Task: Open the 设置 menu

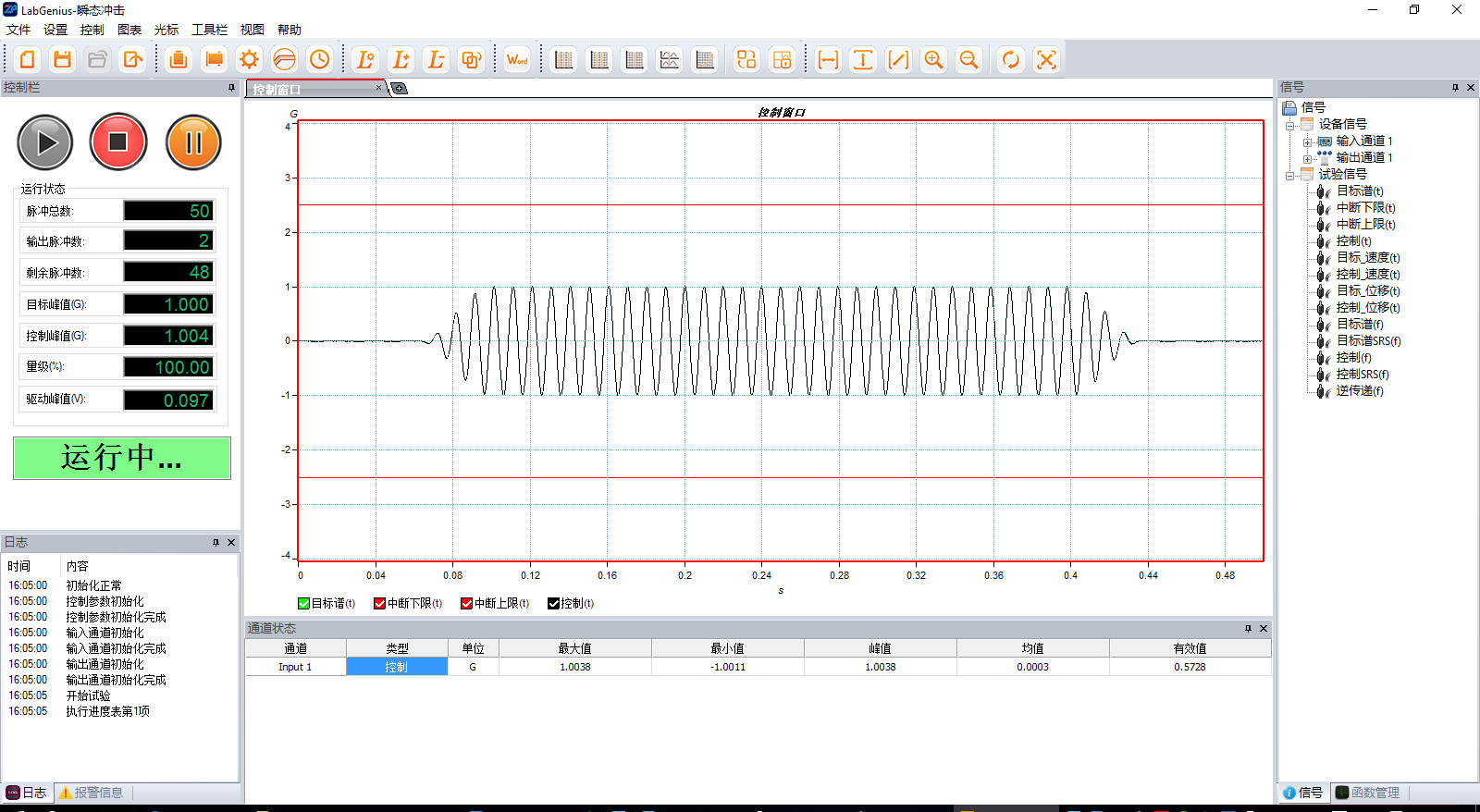Action: tap(55, 30)
